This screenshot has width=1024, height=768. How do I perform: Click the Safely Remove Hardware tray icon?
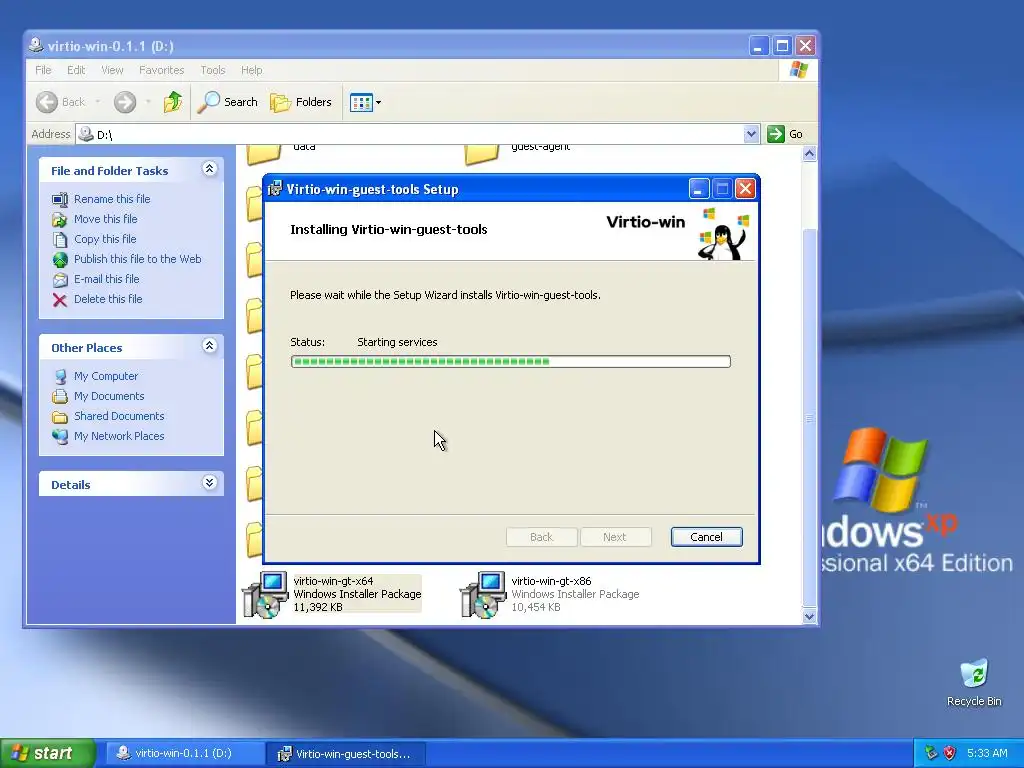click(x=931, y=753)
